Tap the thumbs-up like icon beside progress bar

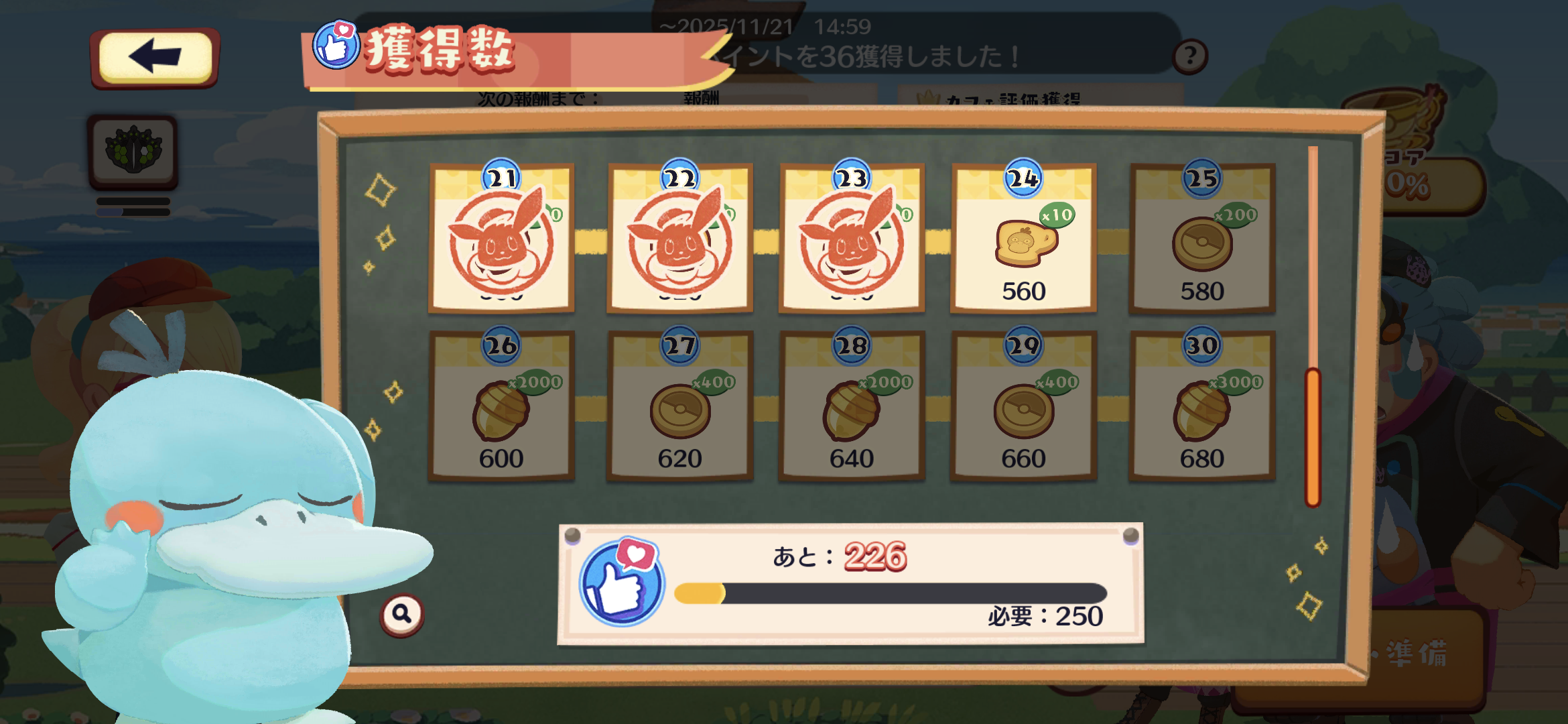point(622,582)
